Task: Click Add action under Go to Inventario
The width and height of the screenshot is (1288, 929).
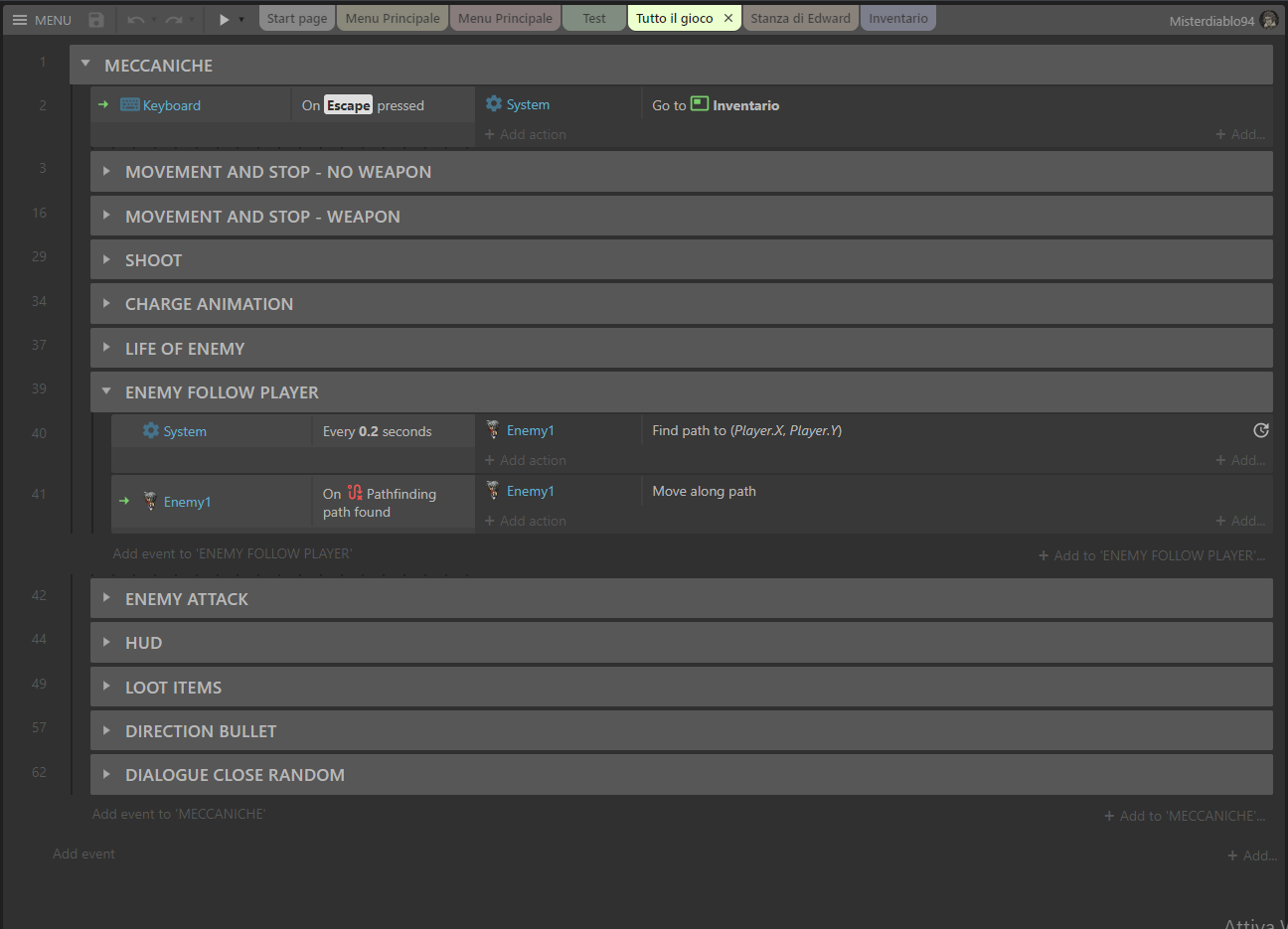Action: 526,134
